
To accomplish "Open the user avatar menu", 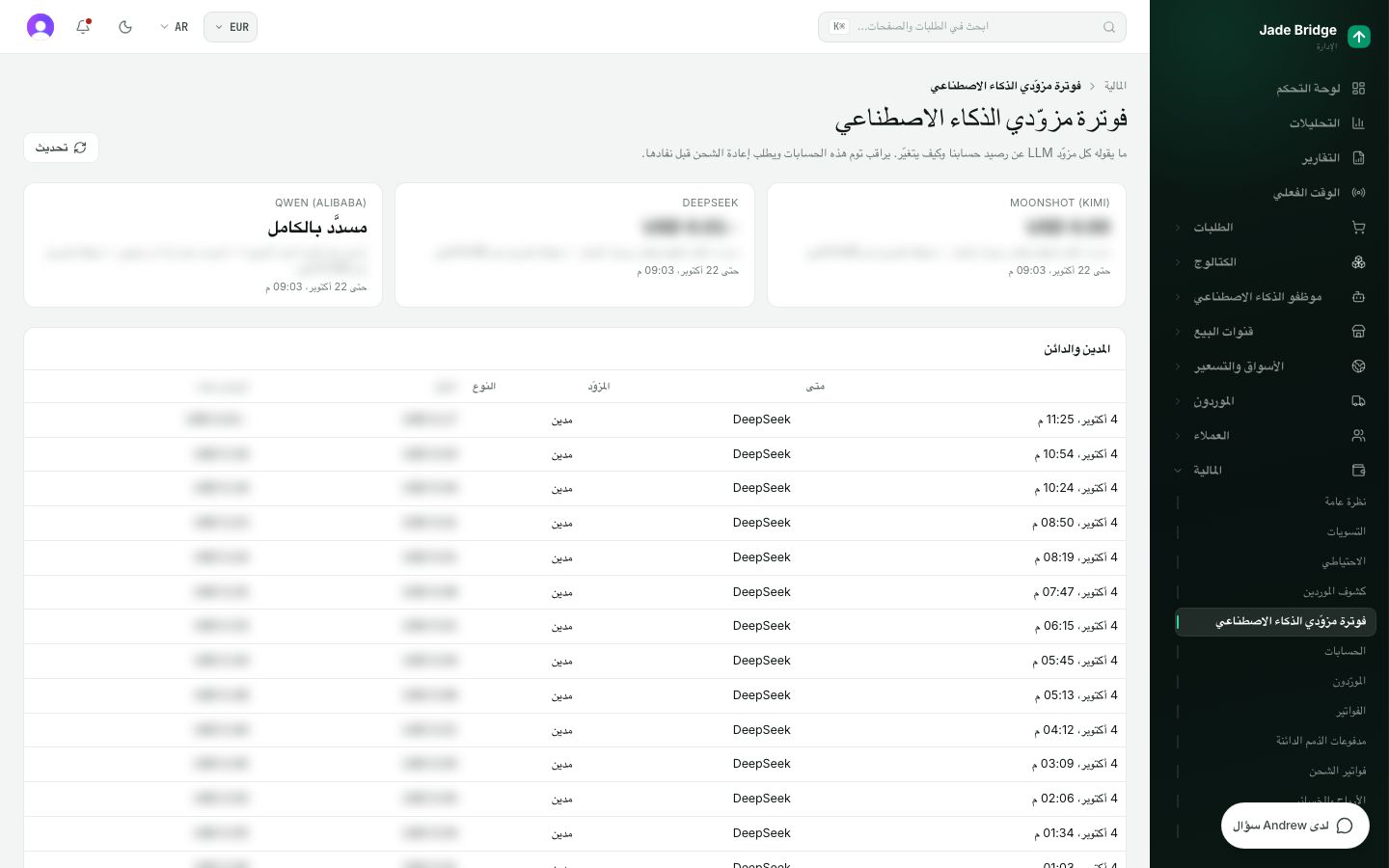I will (x=41, y=27).
